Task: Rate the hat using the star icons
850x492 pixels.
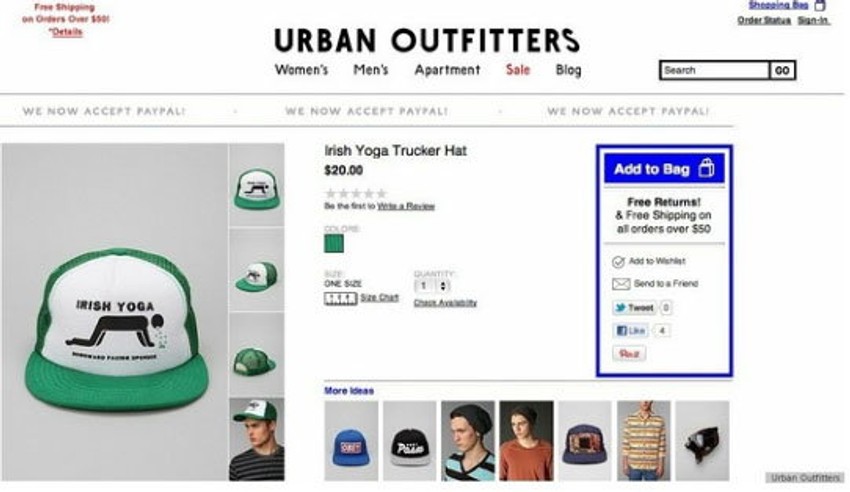Action: [x=356, y=193]
